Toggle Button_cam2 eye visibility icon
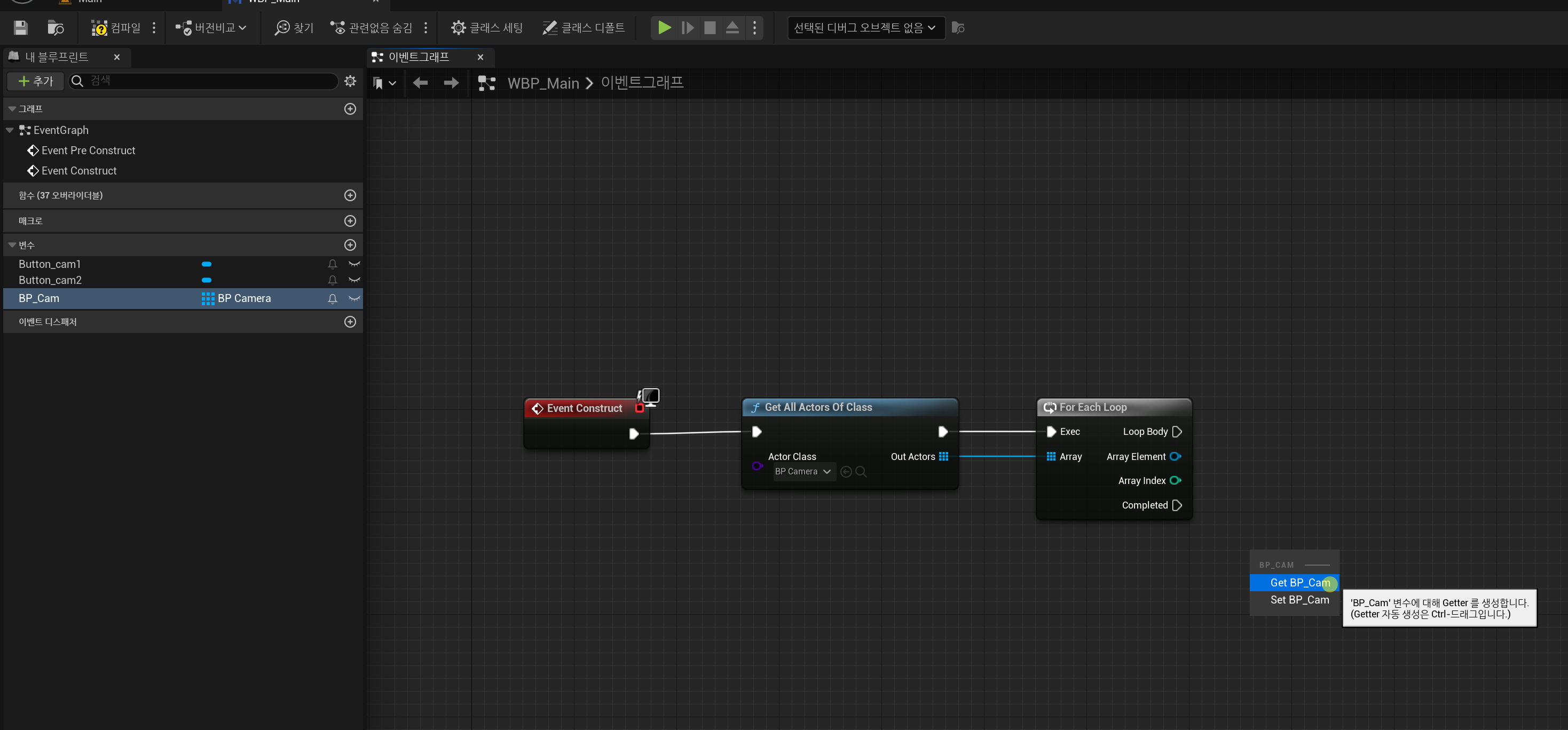1568x730 pixels. point(354,280)
